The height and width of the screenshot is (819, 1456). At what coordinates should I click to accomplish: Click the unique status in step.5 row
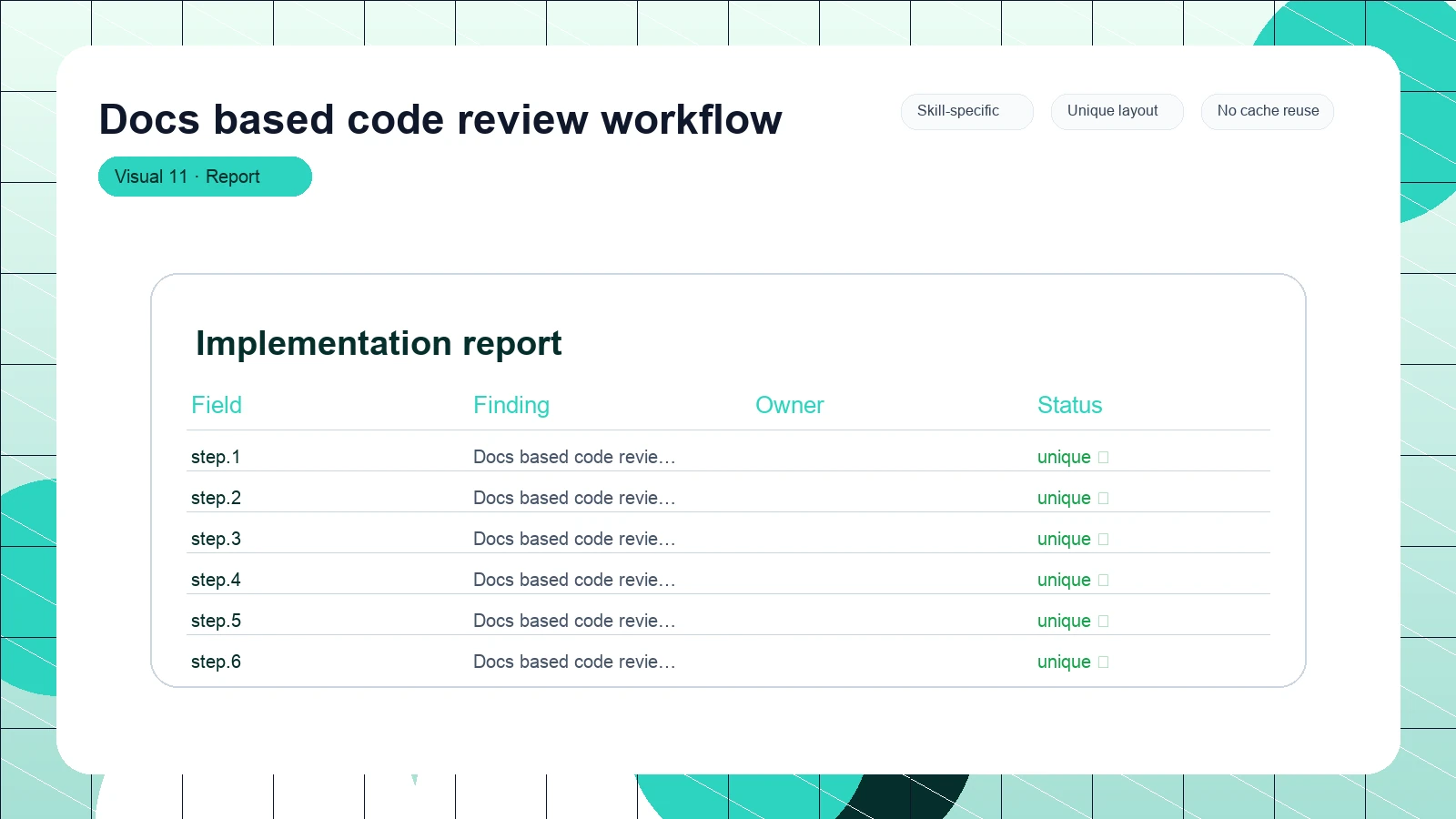tap(1072, 621)
